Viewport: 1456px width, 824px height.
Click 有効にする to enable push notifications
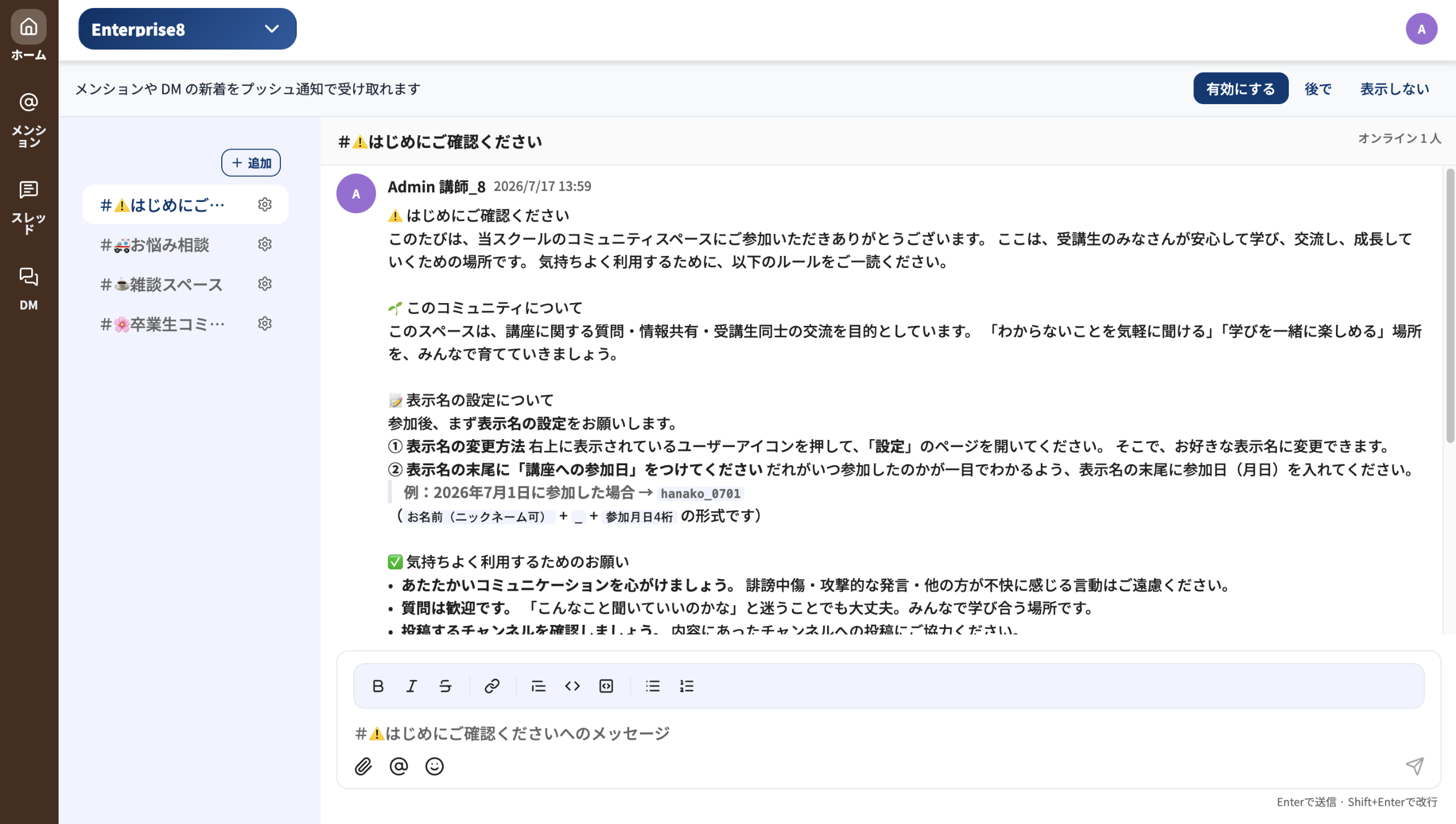(x=1240, y=89)
